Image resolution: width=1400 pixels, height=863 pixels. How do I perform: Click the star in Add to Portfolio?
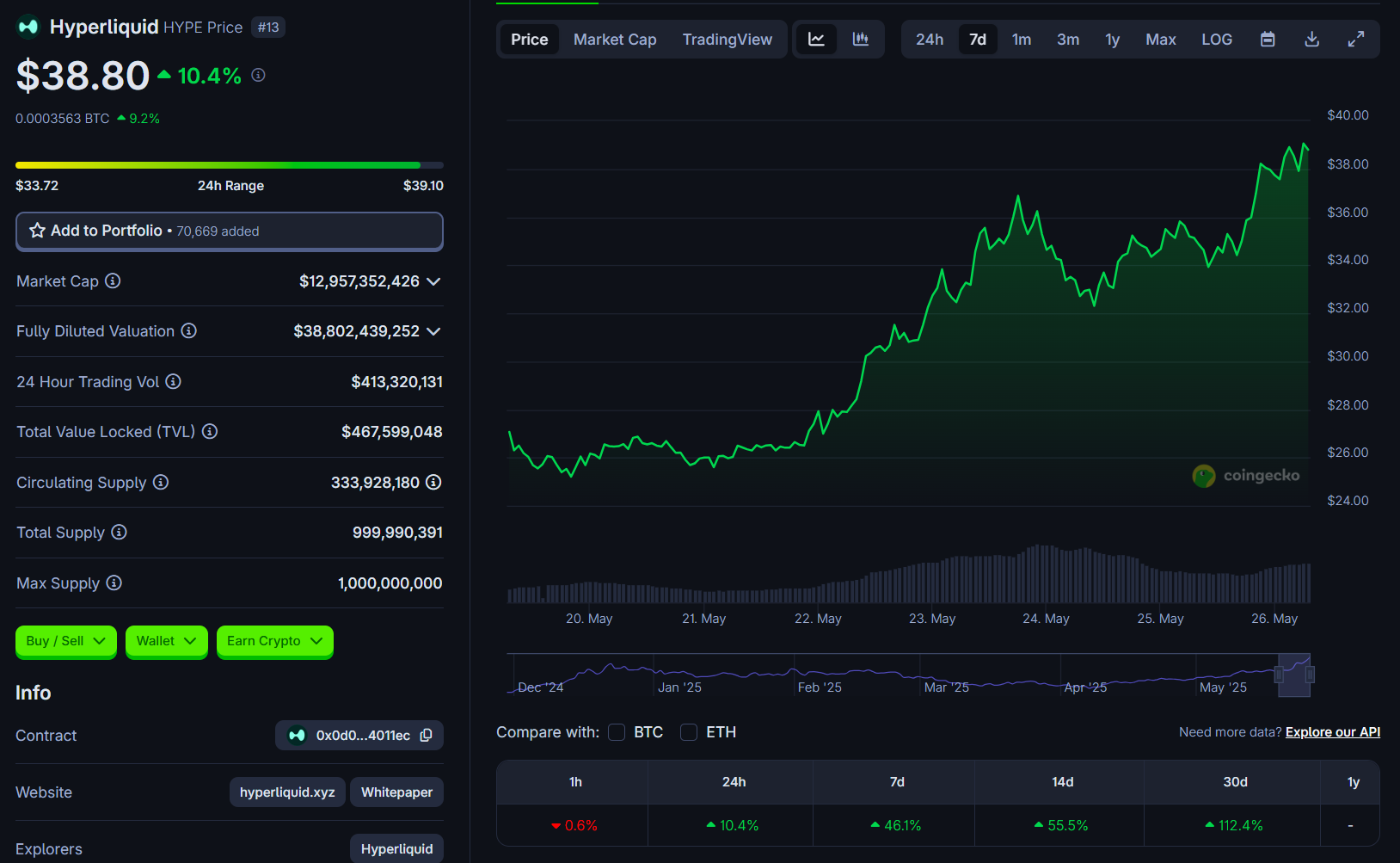pos(37,231)
